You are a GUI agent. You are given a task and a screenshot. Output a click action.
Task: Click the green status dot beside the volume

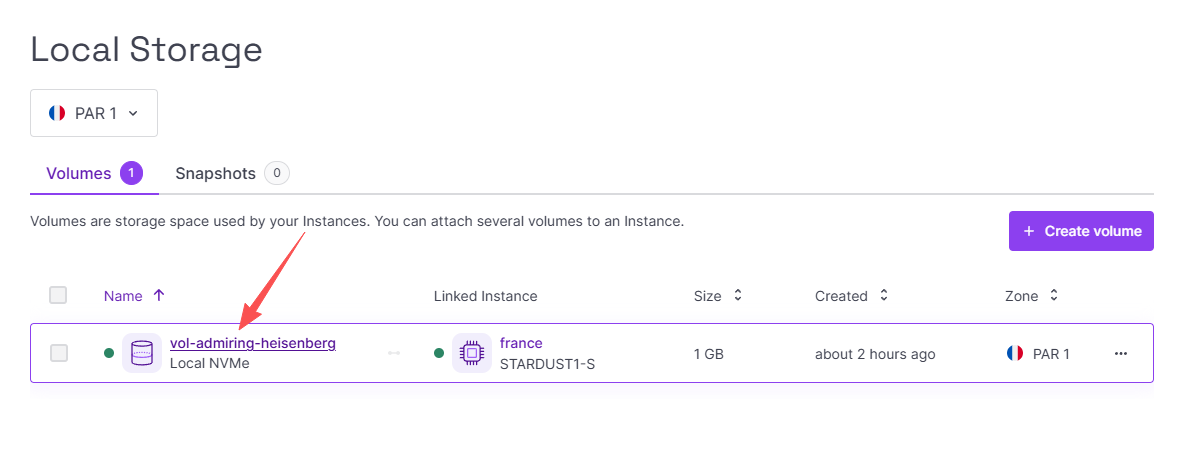click(109, 353)
